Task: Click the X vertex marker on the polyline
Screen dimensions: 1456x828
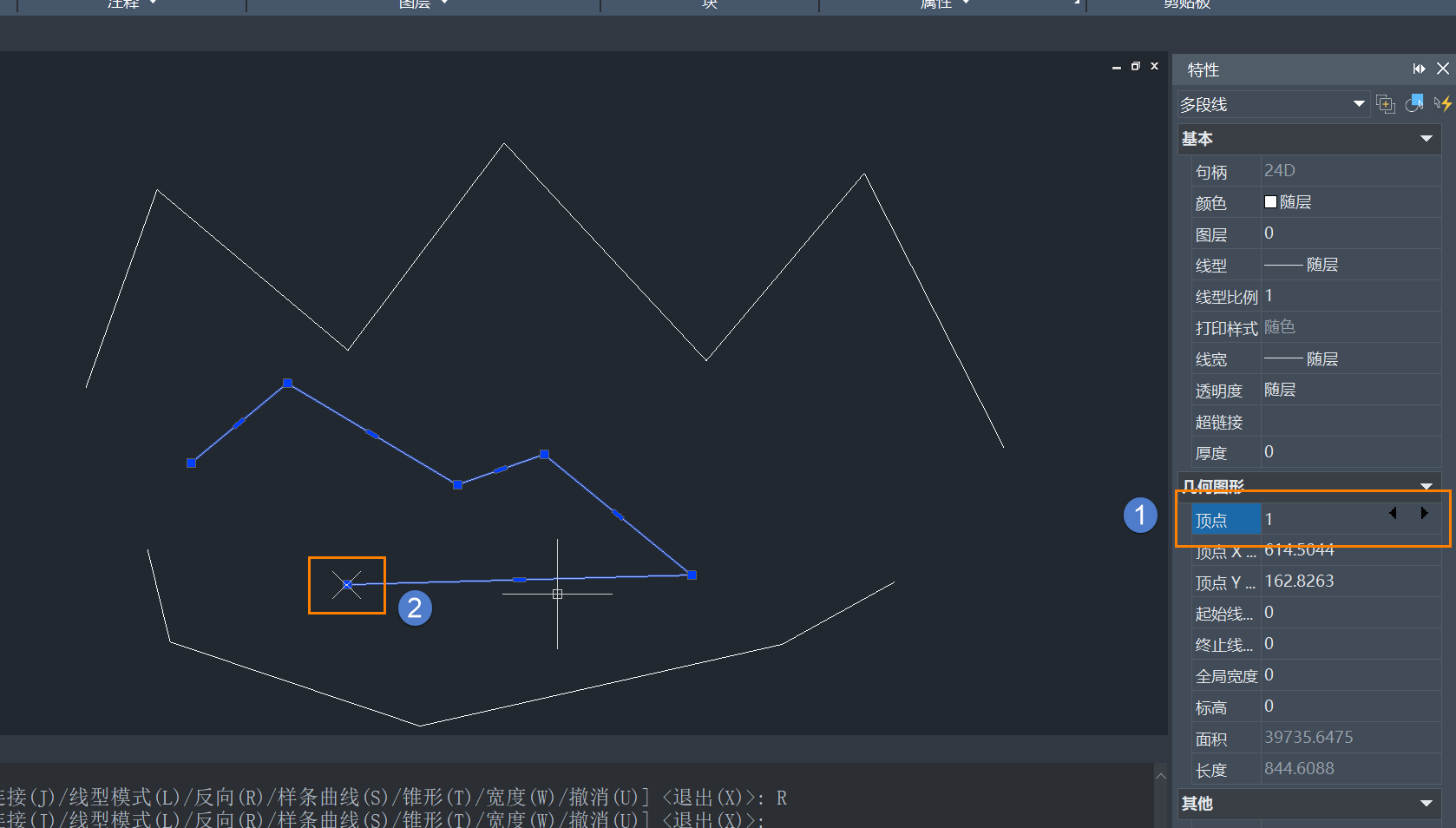Action: point(347,585)
